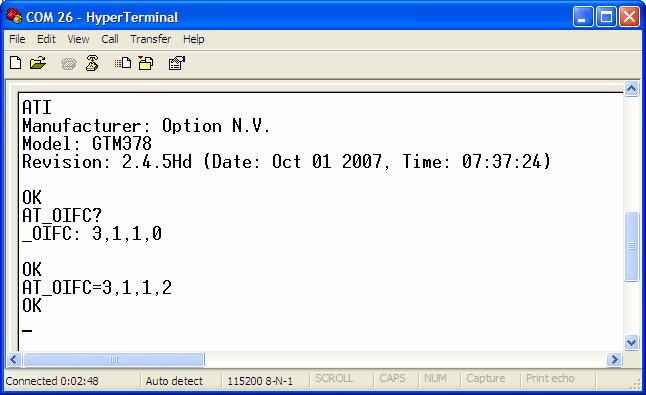Click the NUM status indicator
This screenshot has width=646, height=395.
point(435,379)
